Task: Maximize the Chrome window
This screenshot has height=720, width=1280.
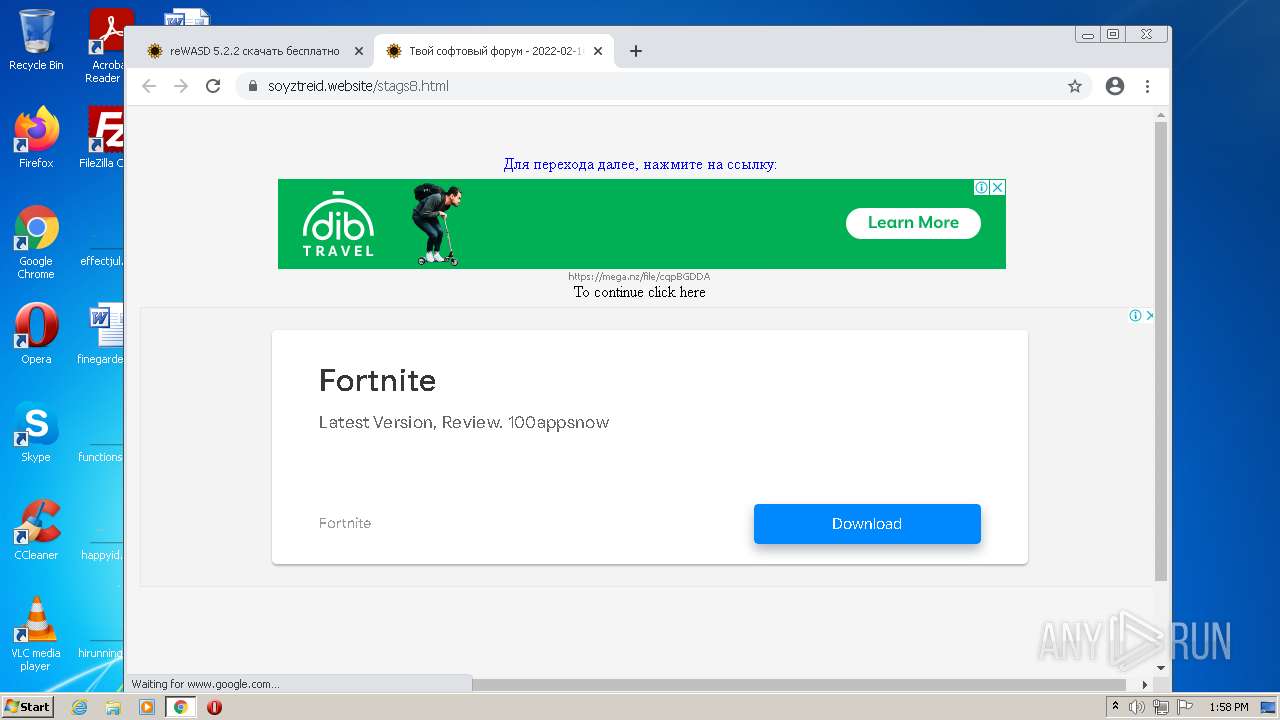Action: click(1112, 34)
